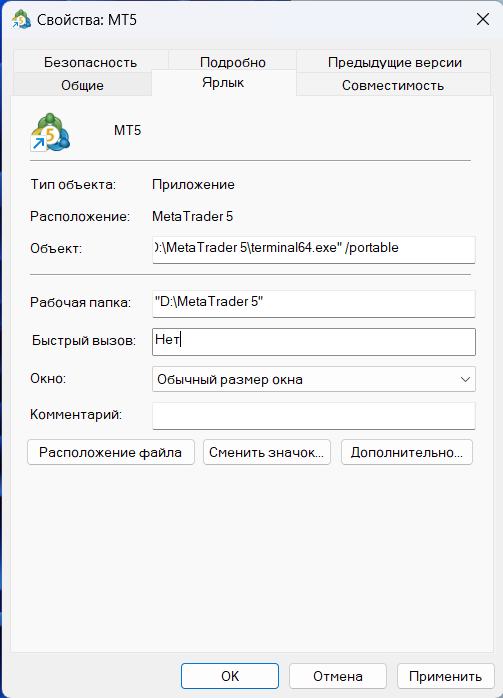Open the Предыдущие версии tab
This screenshot has width=503, height=698.
[394, 62]
